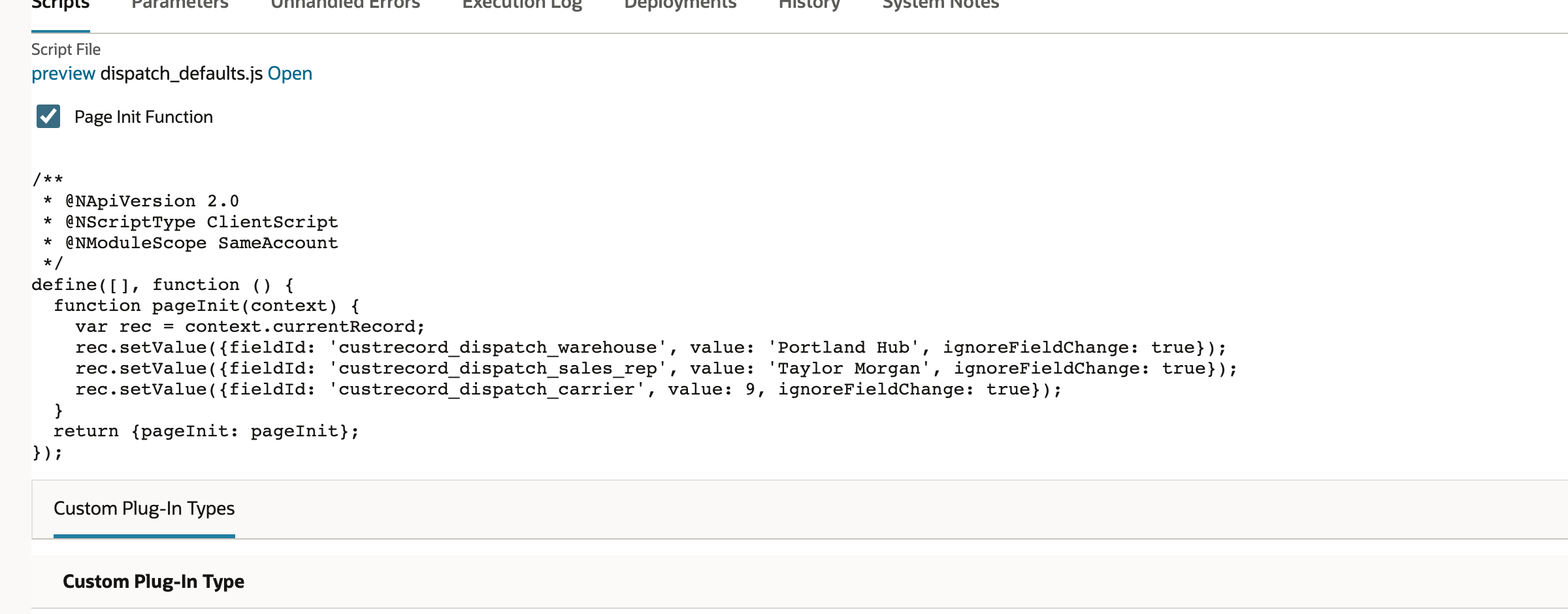Click the custrecord_dispatch_carrier setValue line
Image resolution: width=1568 pixels, height=614 pixels.
(x=568, y=389)
